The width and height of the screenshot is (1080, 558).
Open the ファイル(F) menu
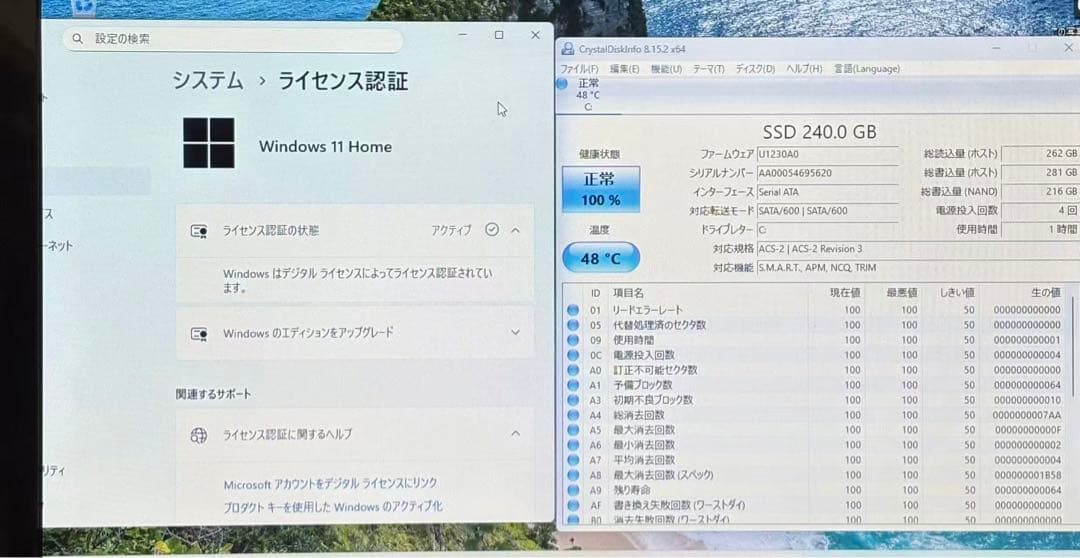coord(579,69)
